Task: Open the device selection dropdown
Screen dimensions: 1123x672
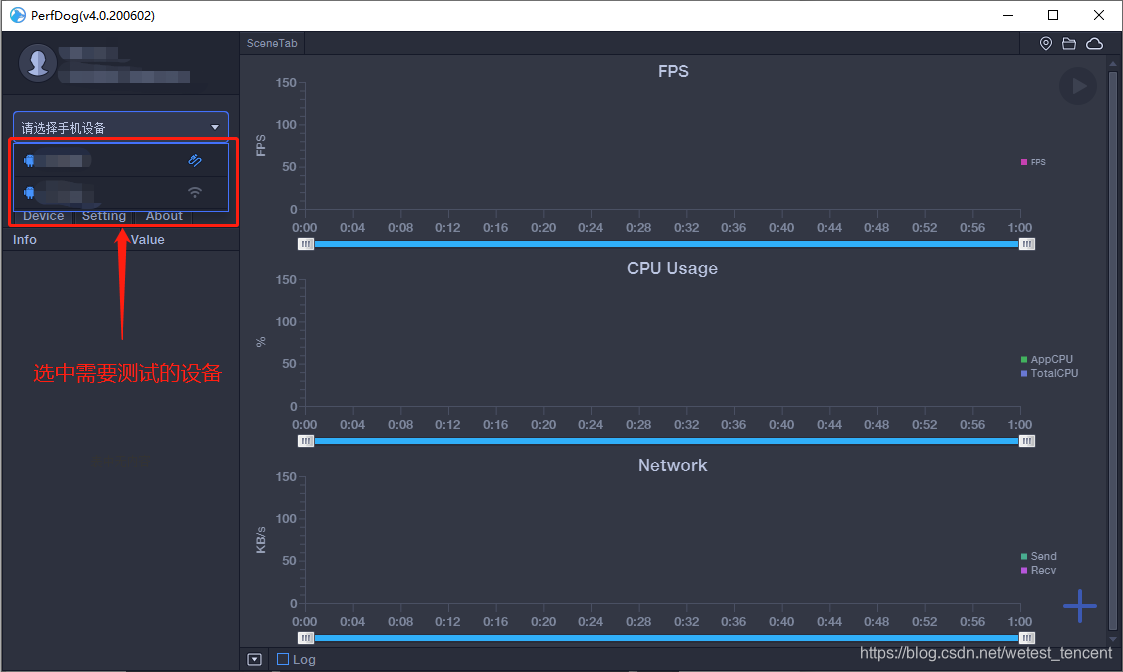Action: pos(121,127)
